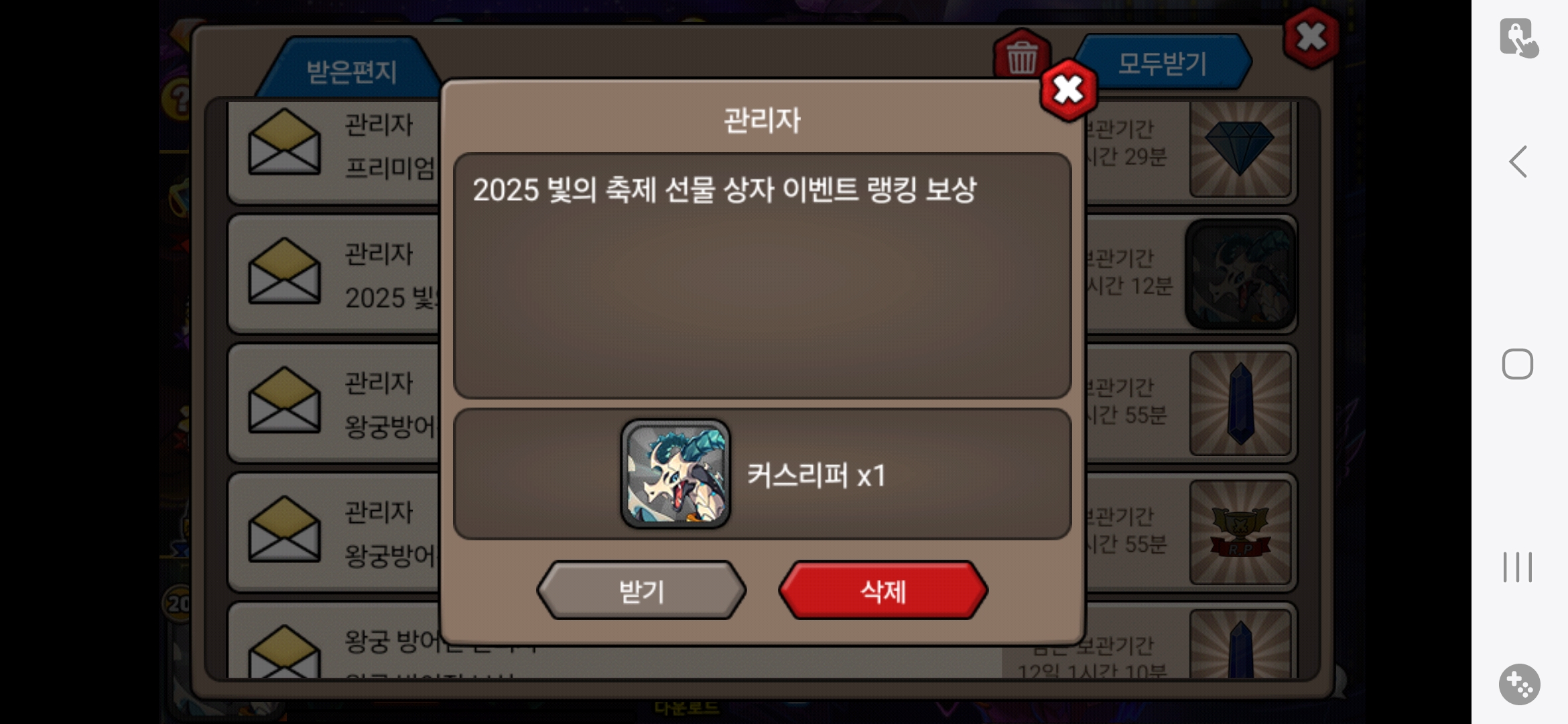Open the game tools controller icon
Screen dimensions: 1568x724
[x=1519, y=684]
